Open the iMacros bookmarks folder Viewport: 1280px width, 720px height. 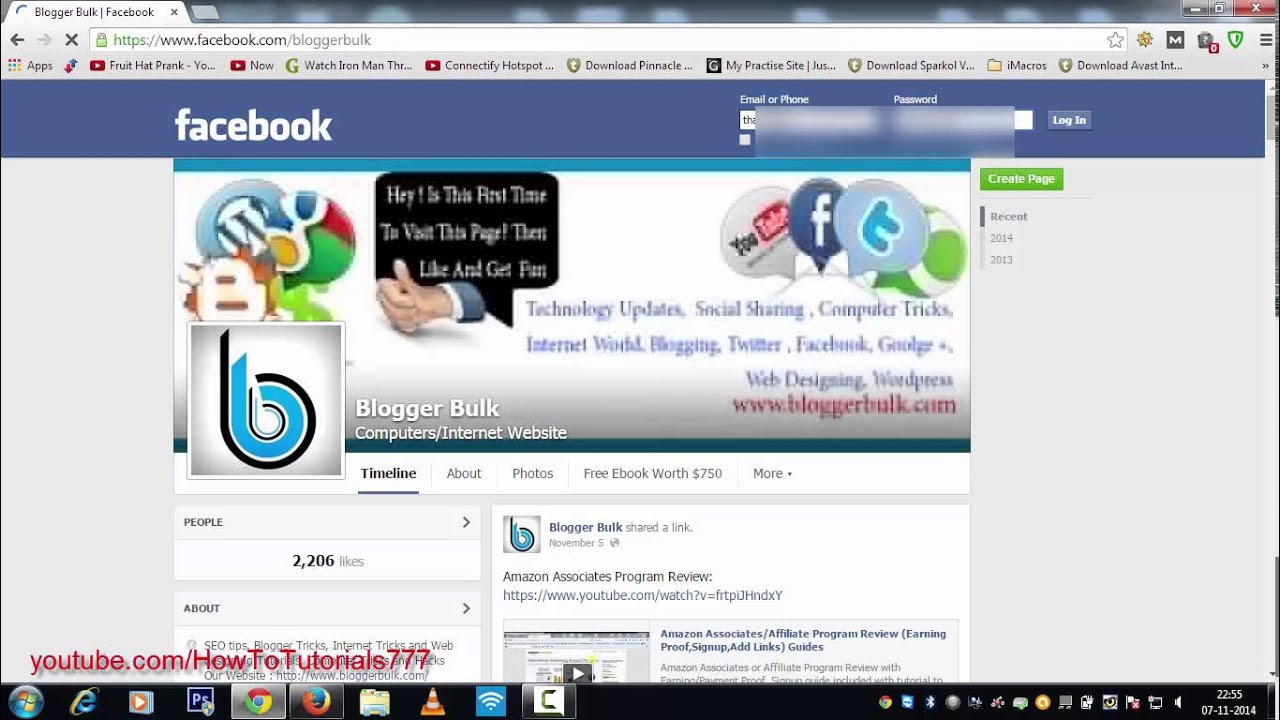[x=1017, y=65]
